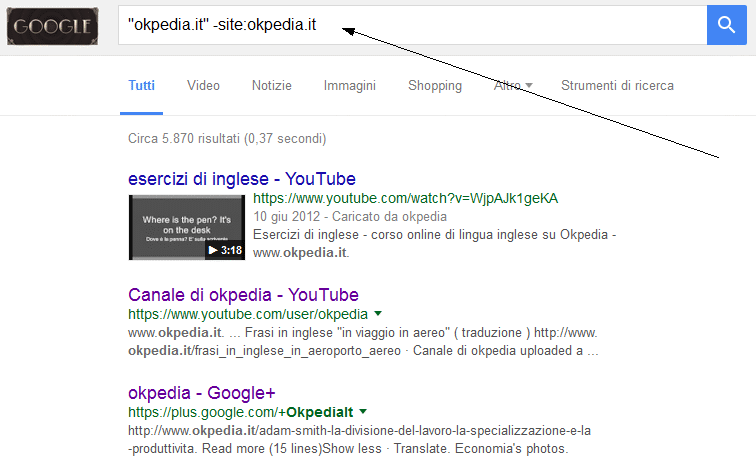Expand the Altro dropdown menu

(x=513, y=85)
